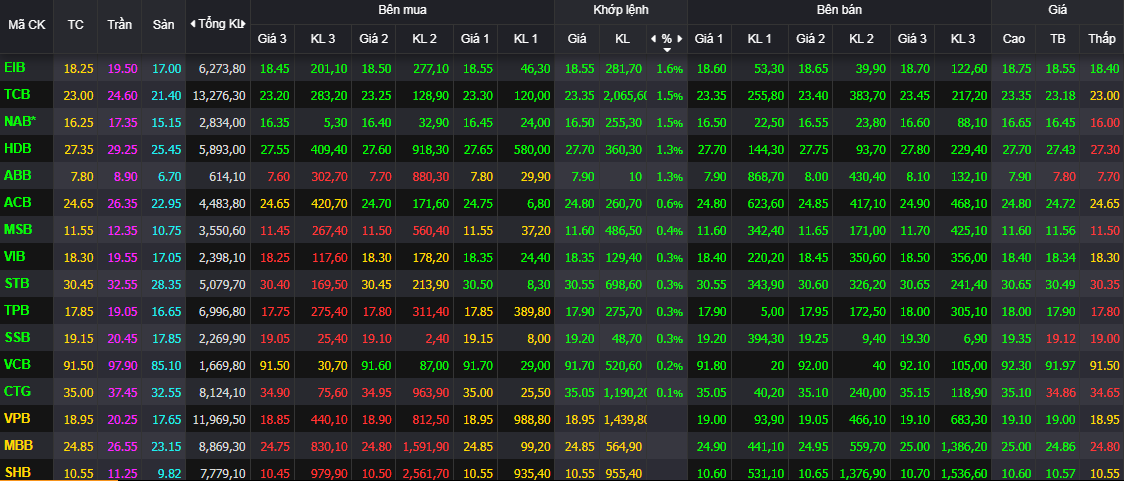Click the TC column header
Viewport: 1124px width, 481px height.
(75, 24)
